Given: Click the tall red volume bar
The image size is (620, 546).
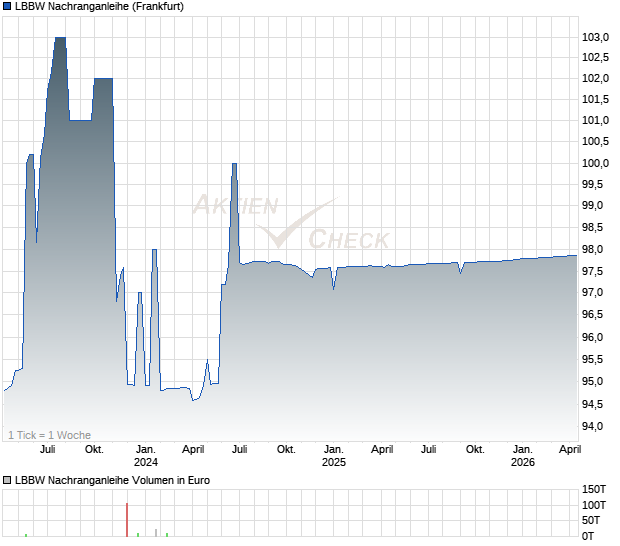Looking at the screenshot, I should point(127,520).
